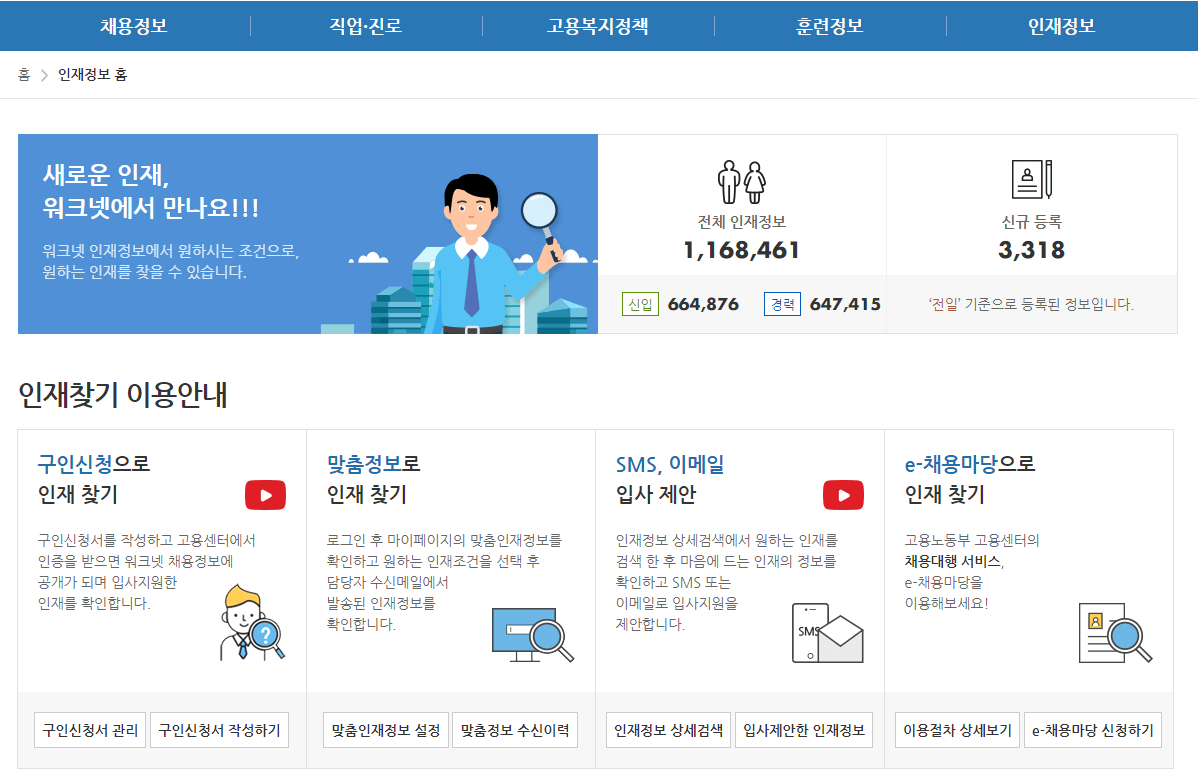Click the resume icon above 신규 등록
This screenshot has height=774, width=1198.
(x=1031, y=180)
